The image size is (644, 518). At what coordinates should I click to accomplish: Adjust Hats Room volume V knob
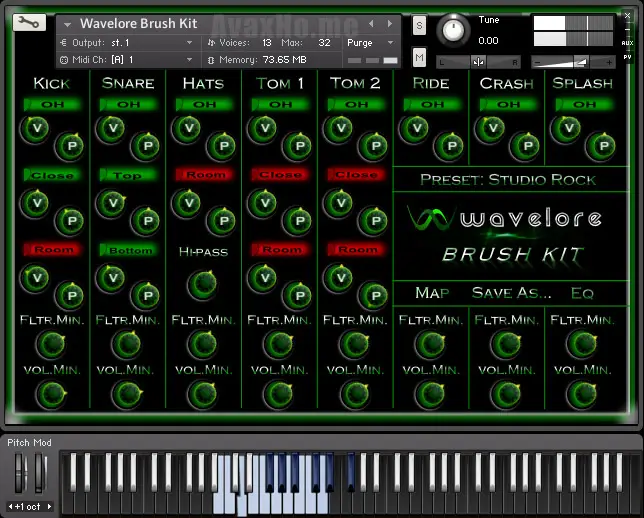tap(187, 203)
